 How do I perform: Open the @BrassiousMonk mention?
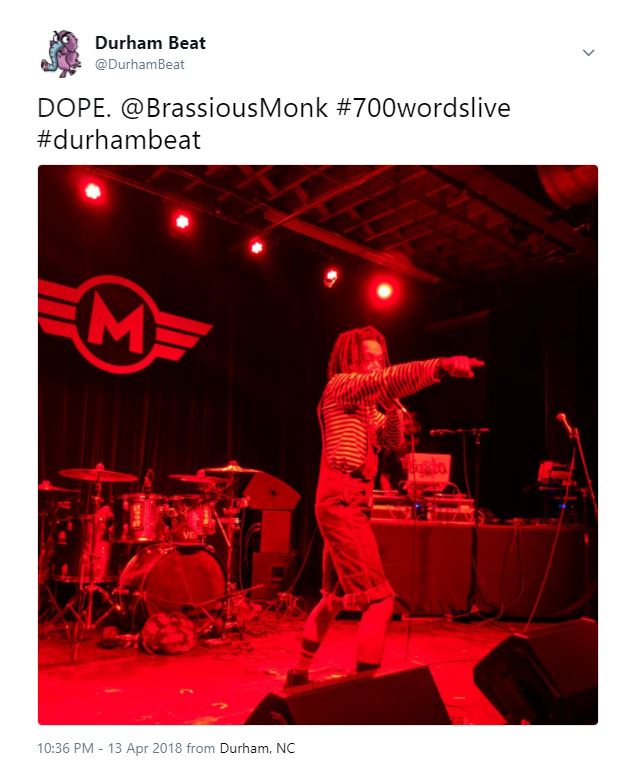pos(224,108)
